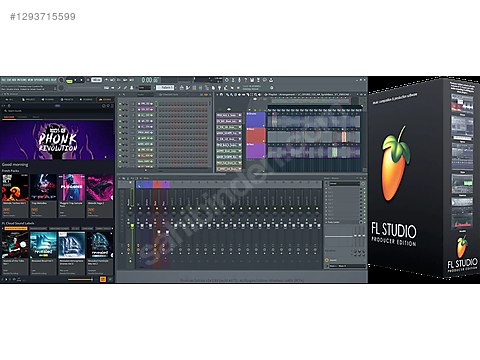
Task: Open the Melodic Techno Vol 1 pack
Action: pyautogui.click(x=15, y=195)
